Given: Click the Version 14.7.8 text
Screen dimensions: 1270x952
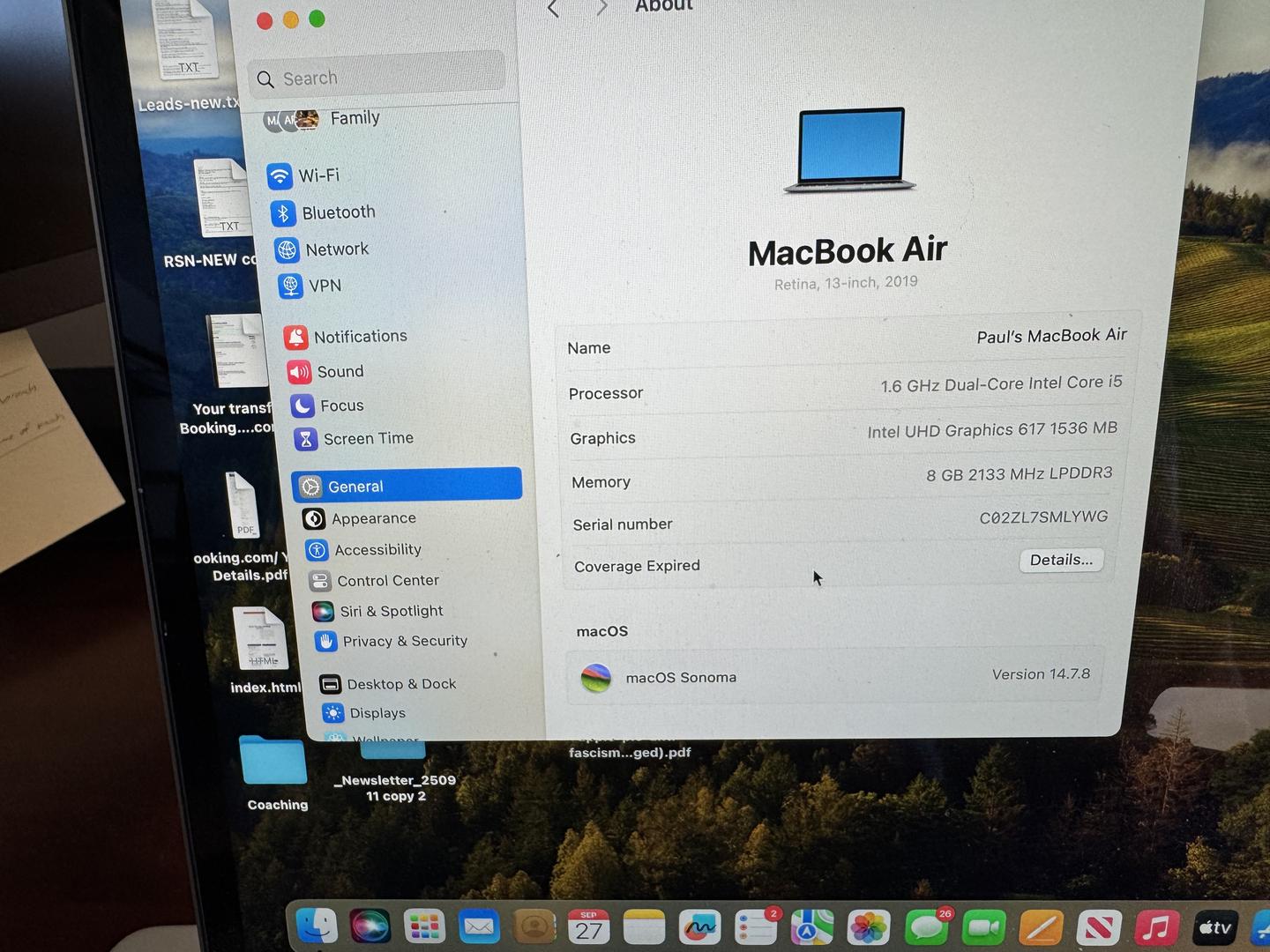Looking at the screenshot, I should tap(1041, 674).
